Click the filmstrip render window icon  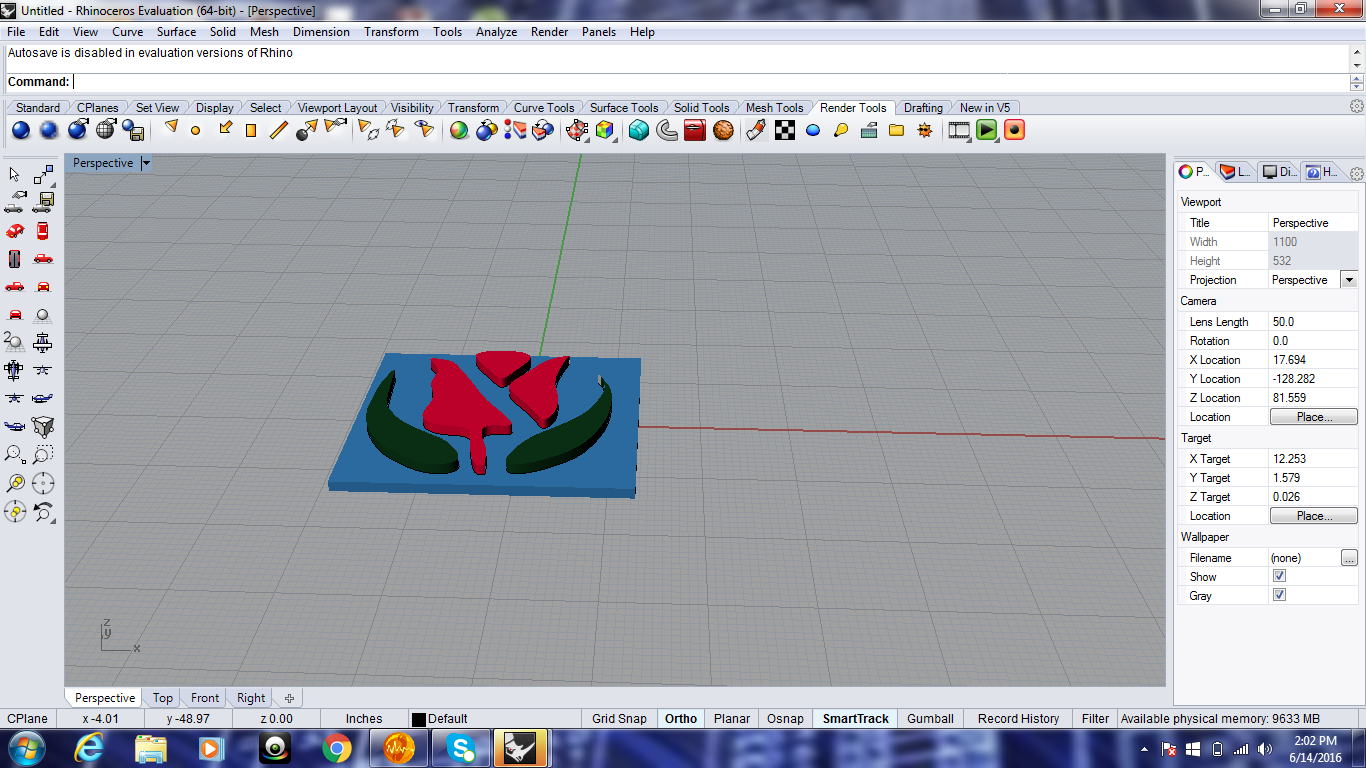pos(960,130)
